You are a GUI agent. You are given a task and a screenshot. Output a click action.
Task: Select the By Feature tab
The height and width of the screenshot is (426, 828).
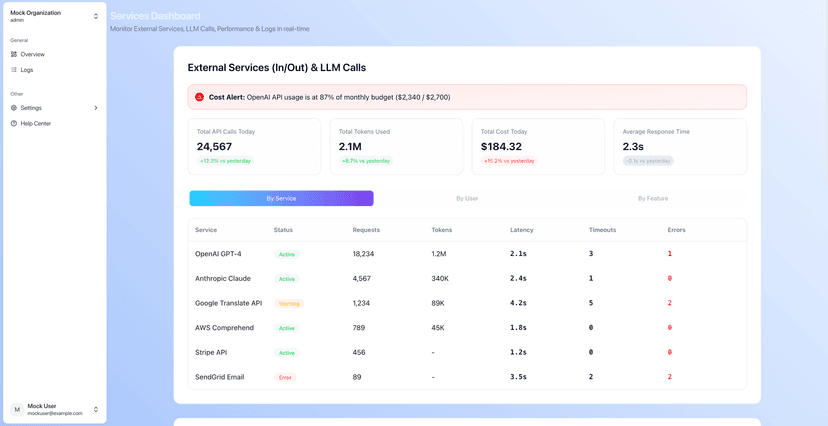653,198
